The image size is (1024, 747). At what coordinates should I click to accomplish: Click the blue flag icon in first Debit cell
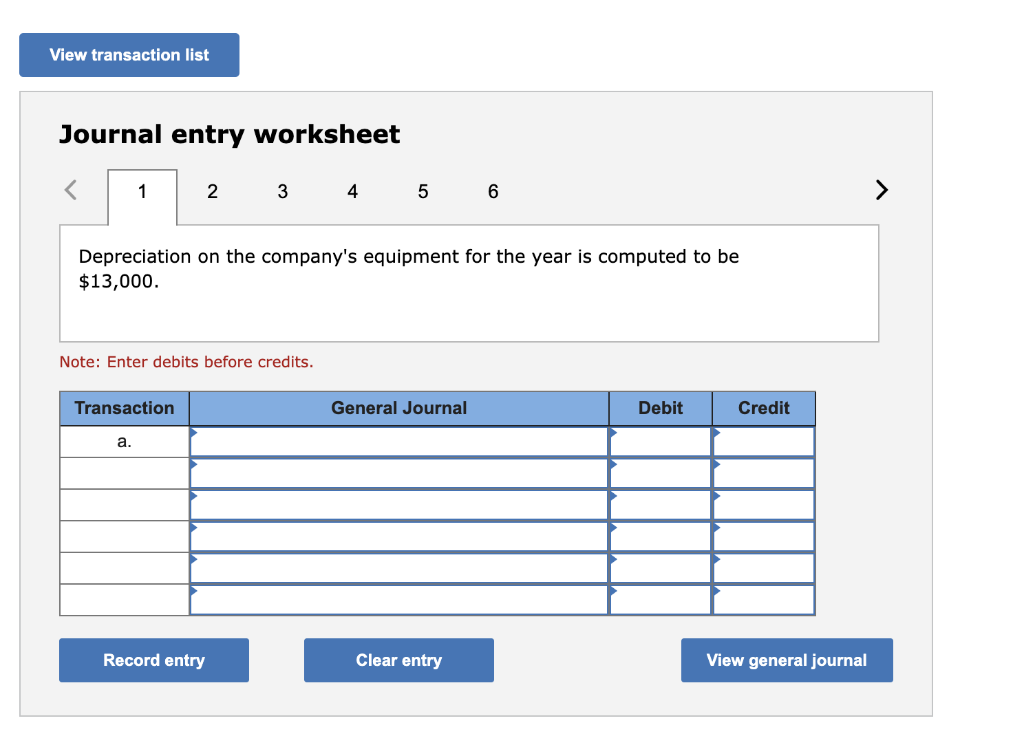point(613,434)
